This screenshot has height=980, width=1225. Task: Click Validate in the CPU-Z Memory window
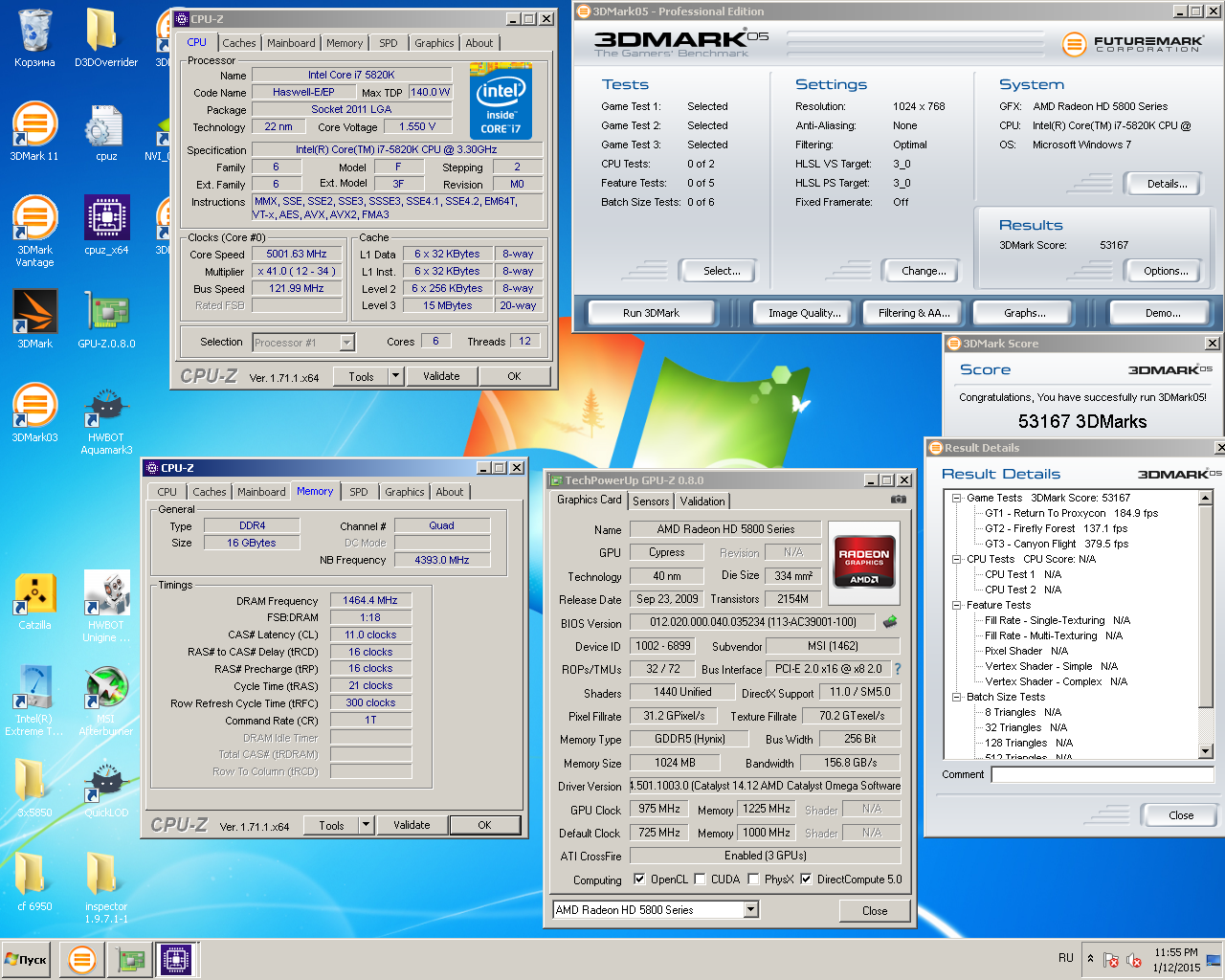coord(412,825)
